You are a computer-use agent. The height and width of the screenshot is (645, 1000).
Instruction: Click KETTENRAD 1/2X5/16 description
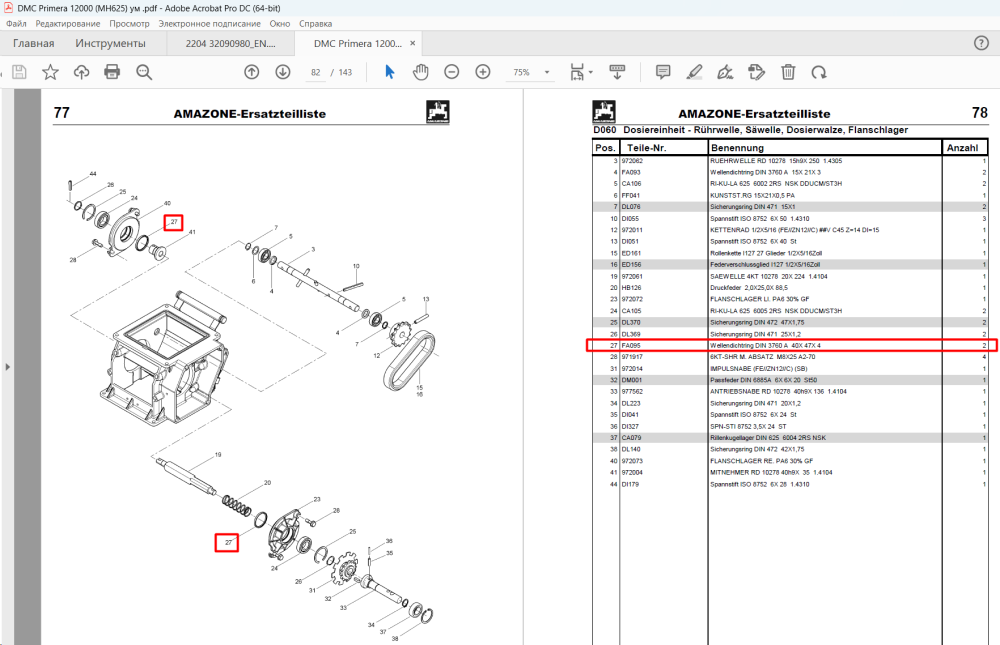coord(795,230)
